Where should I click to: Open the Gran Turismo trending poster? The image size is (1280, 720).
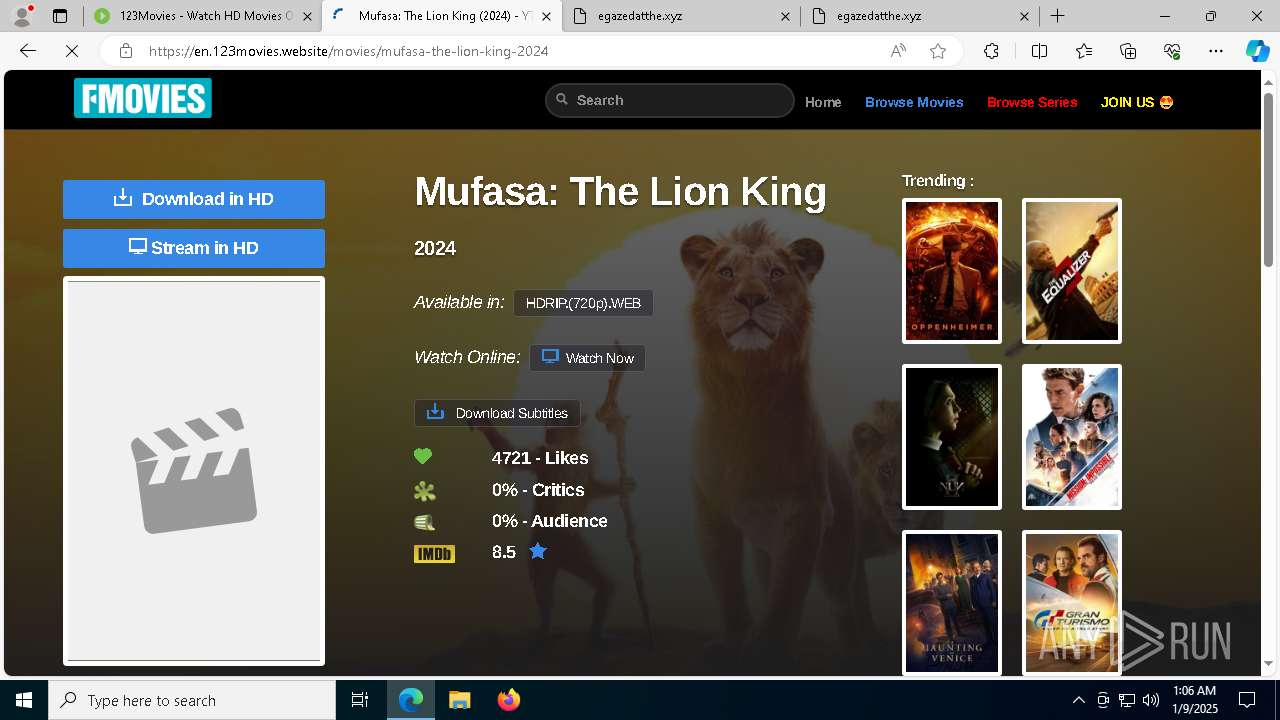[x=1072, y=603]
